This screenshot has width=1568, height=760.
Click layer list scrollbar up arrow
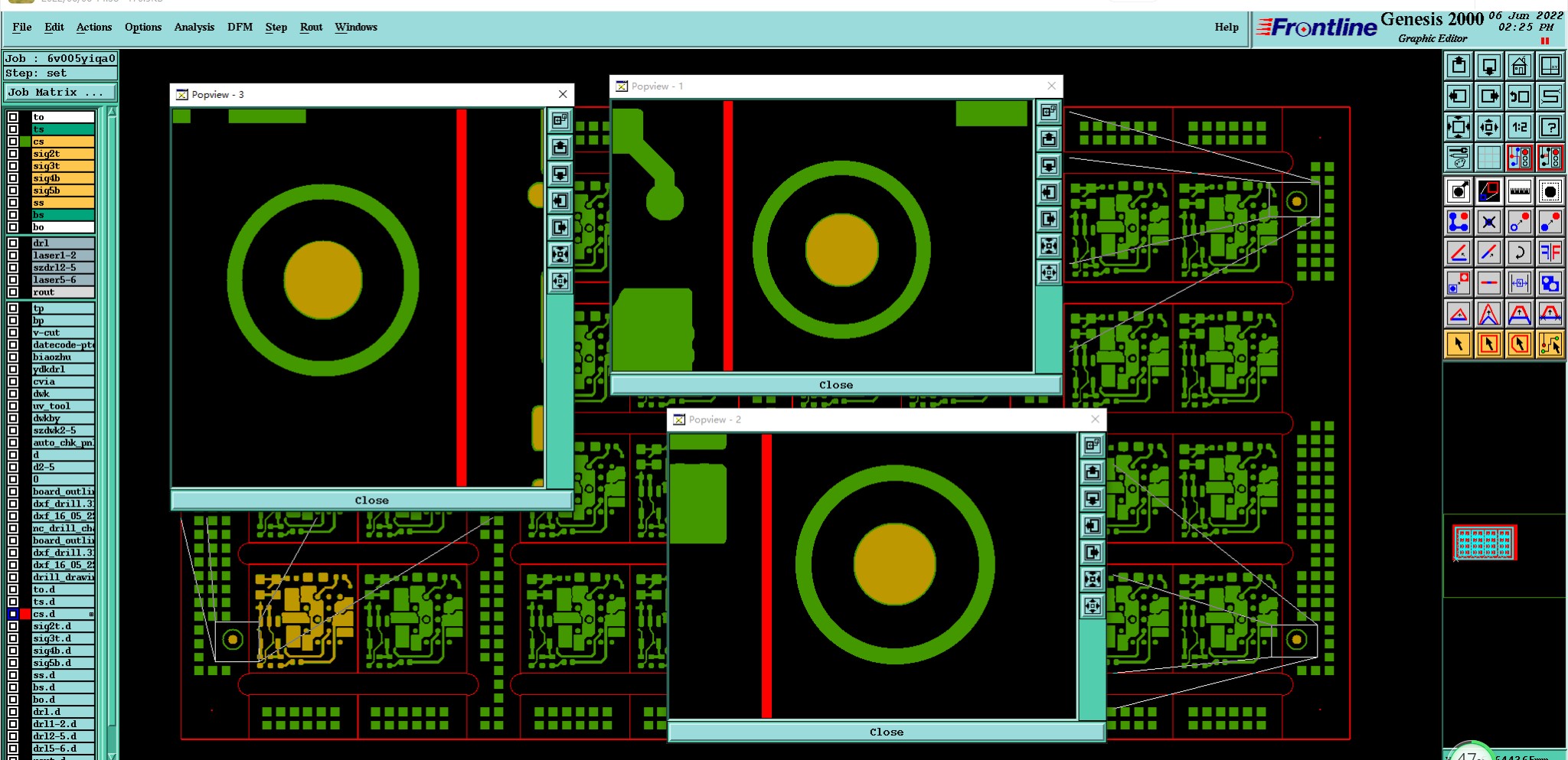tap(113, 112)
